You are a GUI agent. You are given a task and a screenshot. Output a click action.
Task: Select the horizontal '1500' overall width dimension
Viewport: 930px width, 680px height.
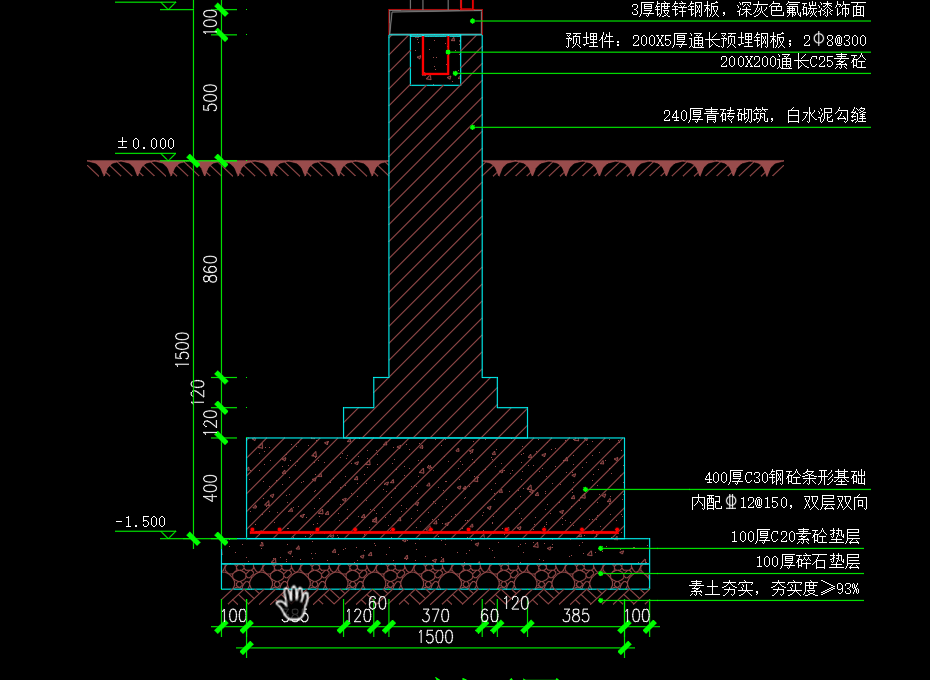pos(435,637)
